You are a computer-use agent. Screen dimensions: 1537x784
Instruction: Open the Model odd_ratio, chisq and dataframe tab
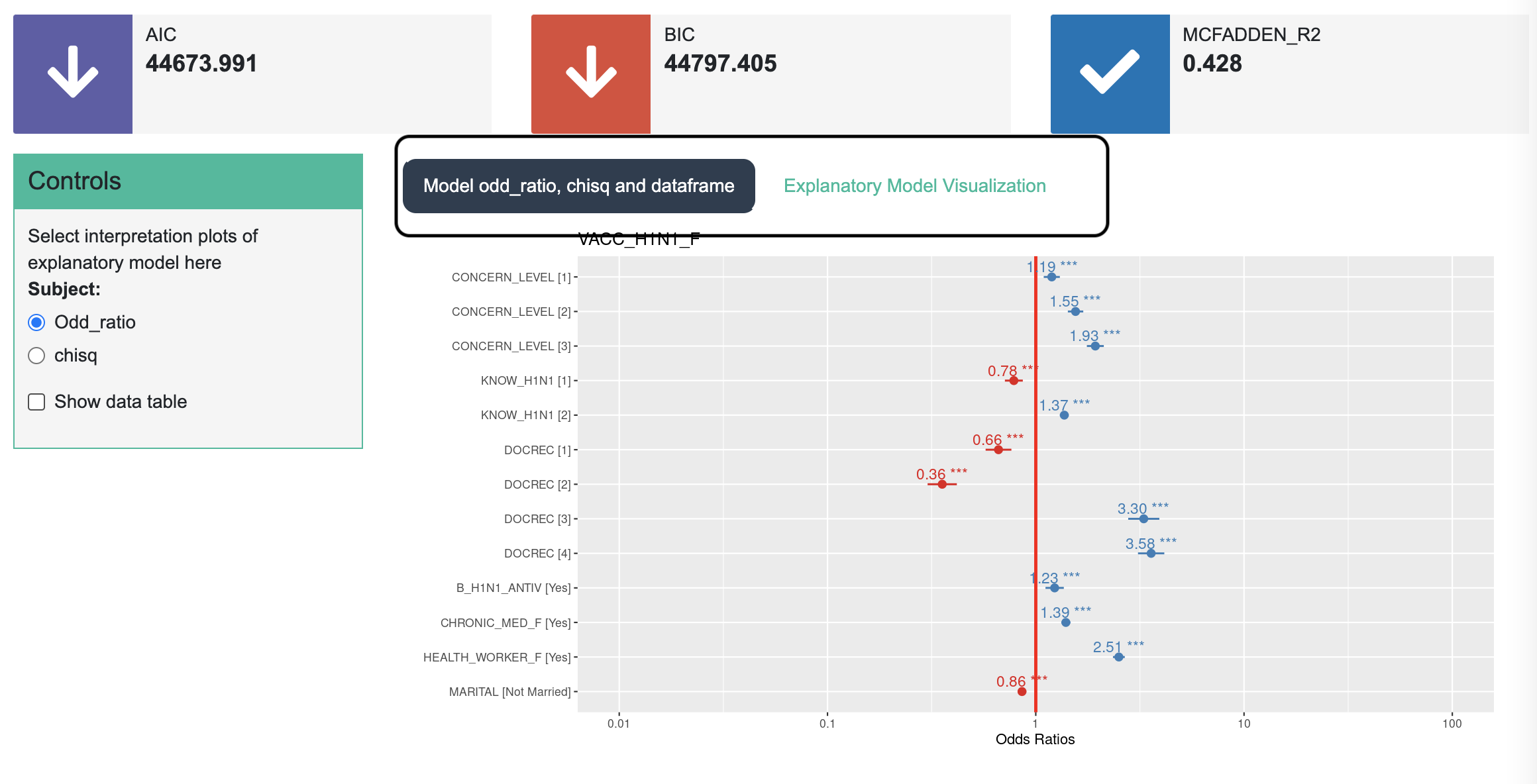pos(578,186)
